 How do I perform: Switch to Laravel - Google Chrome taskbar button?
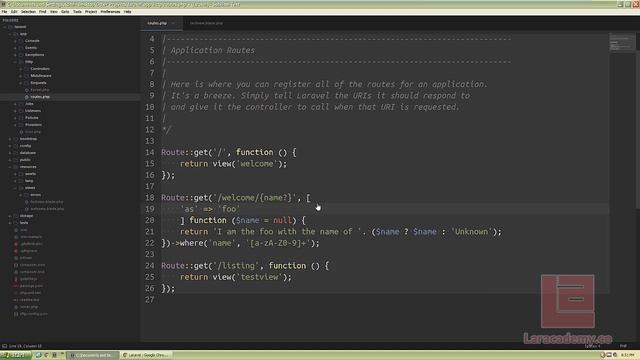[146, 356]
